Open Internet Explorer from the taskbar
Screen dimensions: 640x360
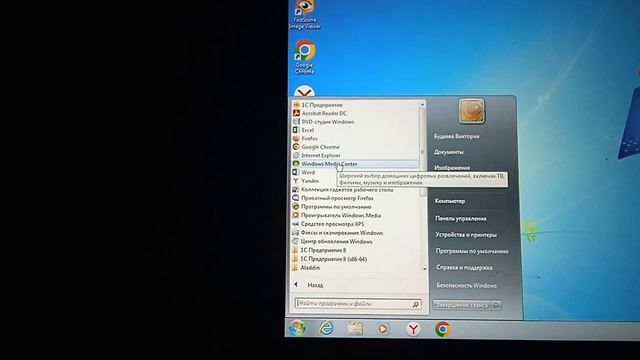(x=326, y=328)
